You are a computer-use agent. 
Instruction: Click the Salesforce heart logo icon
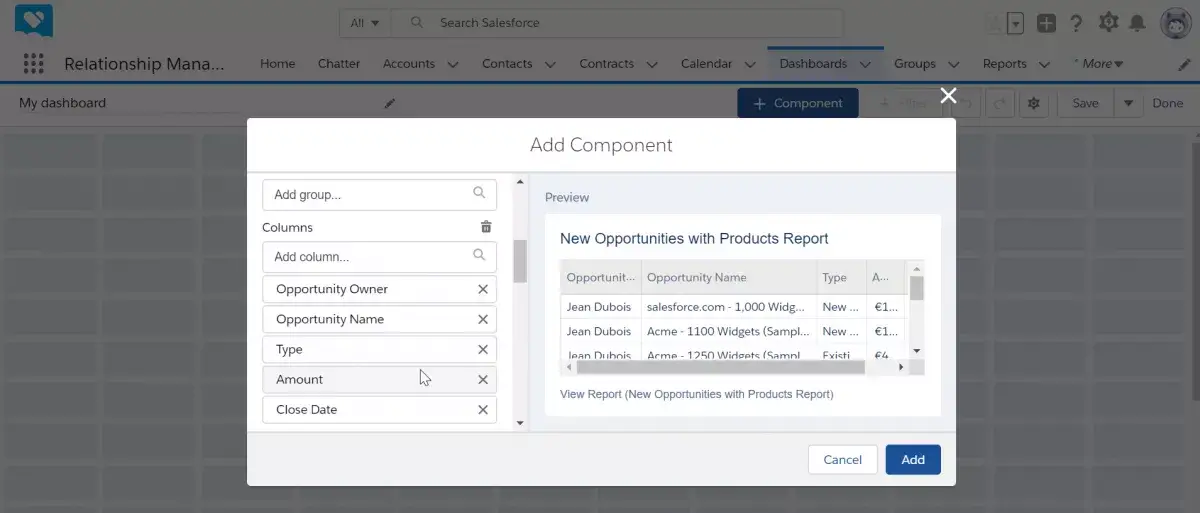(x=34, y=21)
